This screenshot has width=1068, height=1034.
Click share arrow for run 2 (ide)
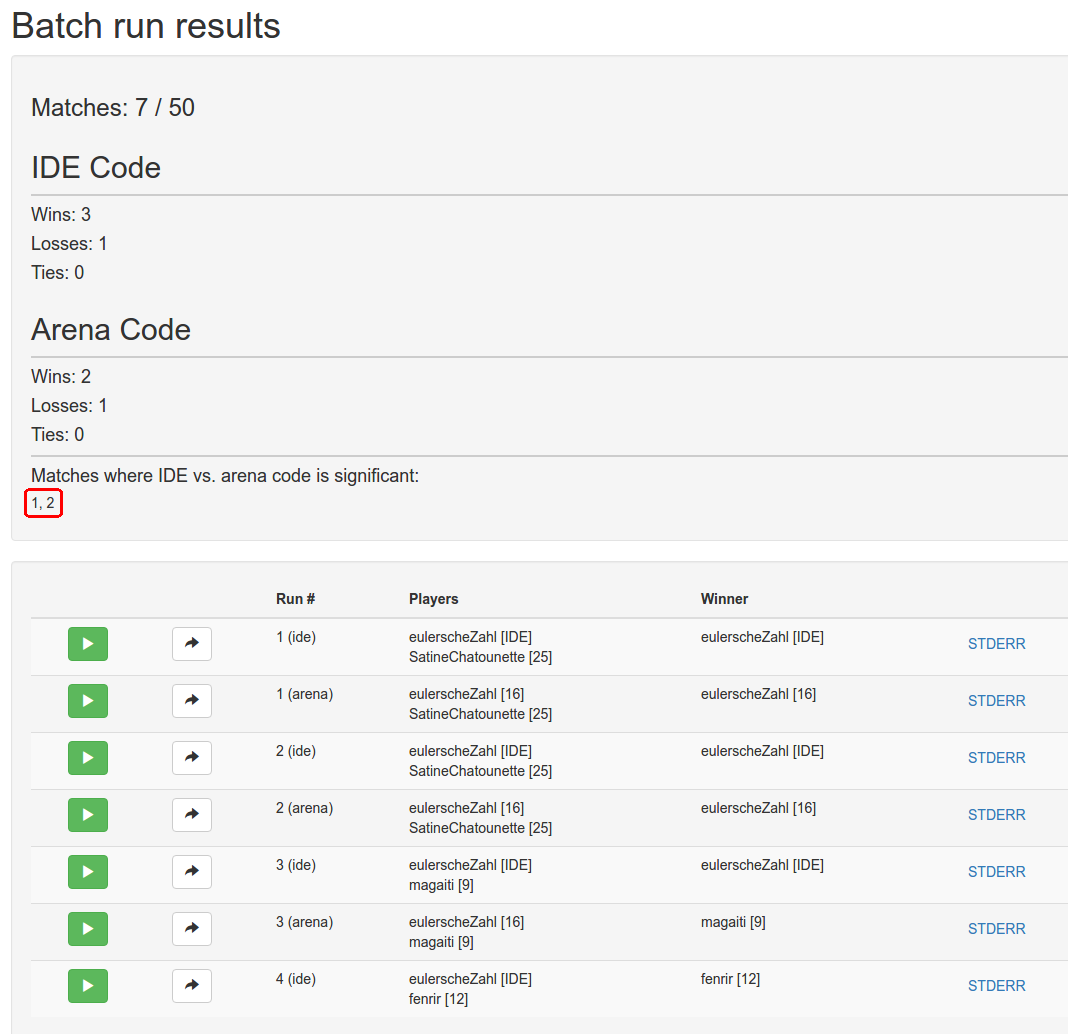point(192,758)
